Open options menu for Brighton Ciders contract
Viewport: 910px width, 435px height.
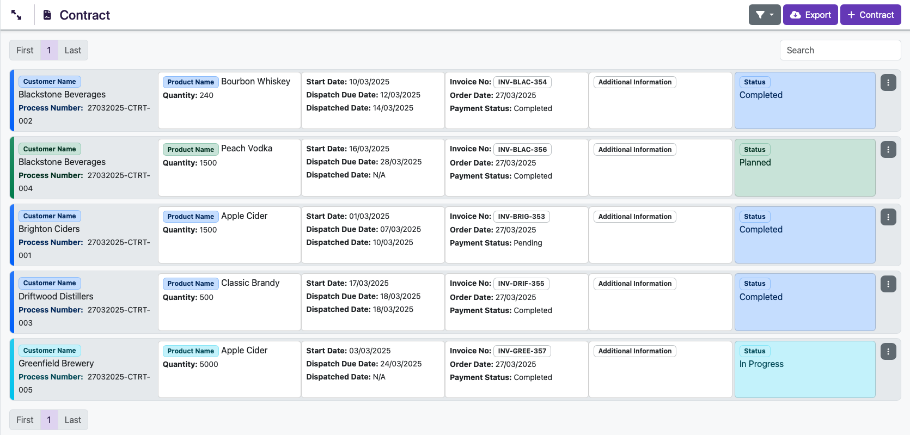[x=888, y=217]
